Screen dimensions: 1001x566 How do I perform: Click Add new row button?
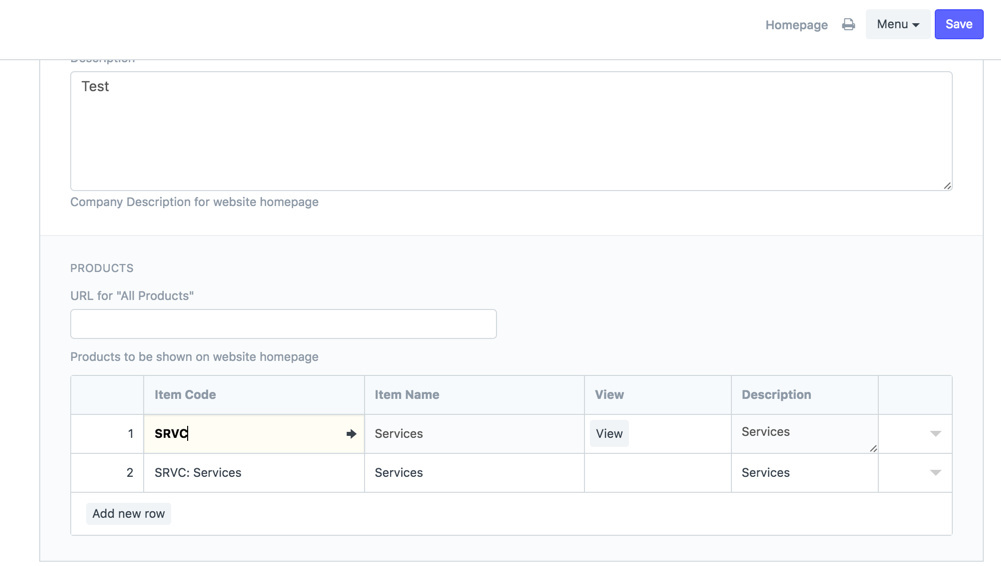(128, 514)
